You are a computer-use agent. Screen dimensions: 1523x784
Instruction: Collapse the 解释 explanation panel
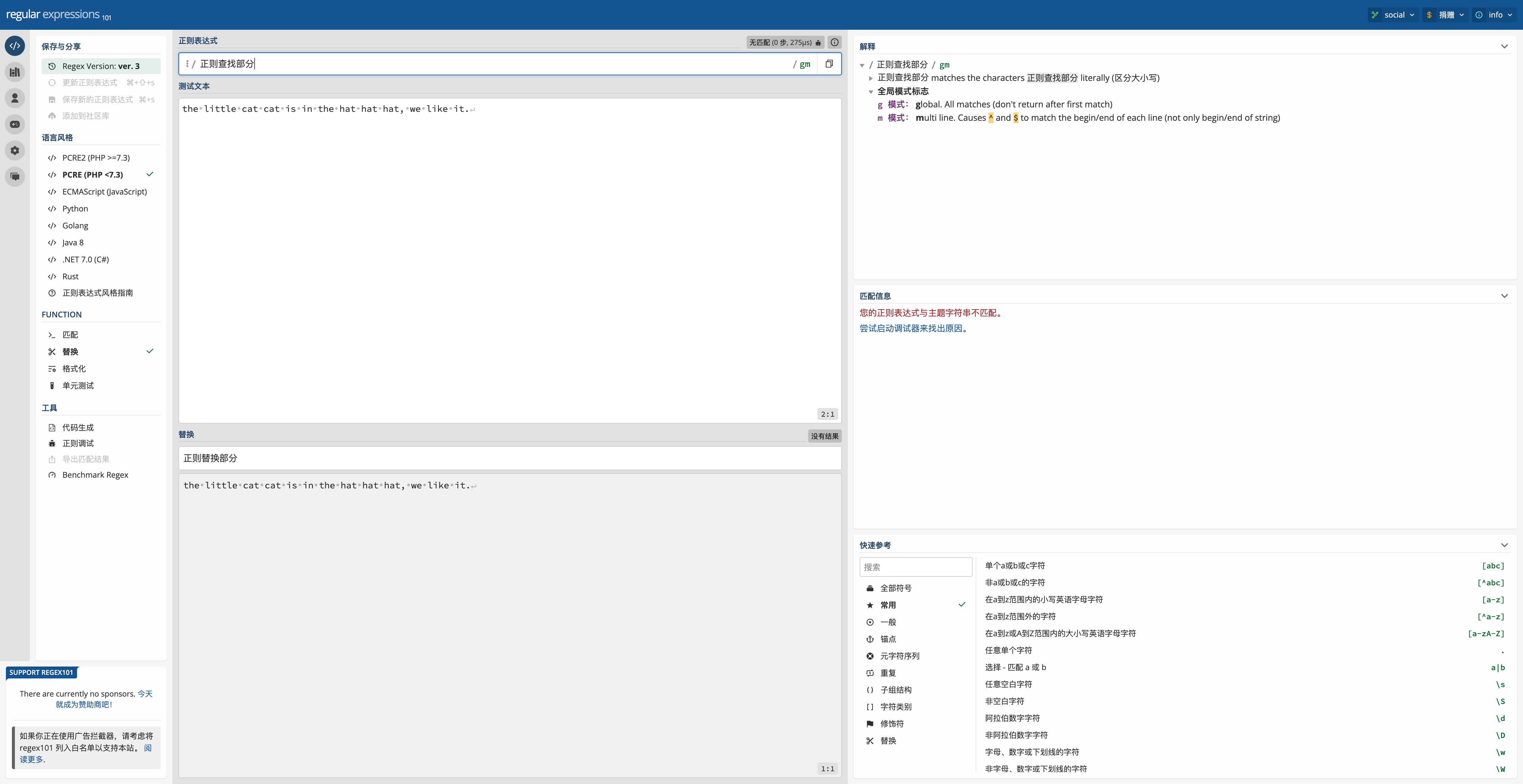1504,46
